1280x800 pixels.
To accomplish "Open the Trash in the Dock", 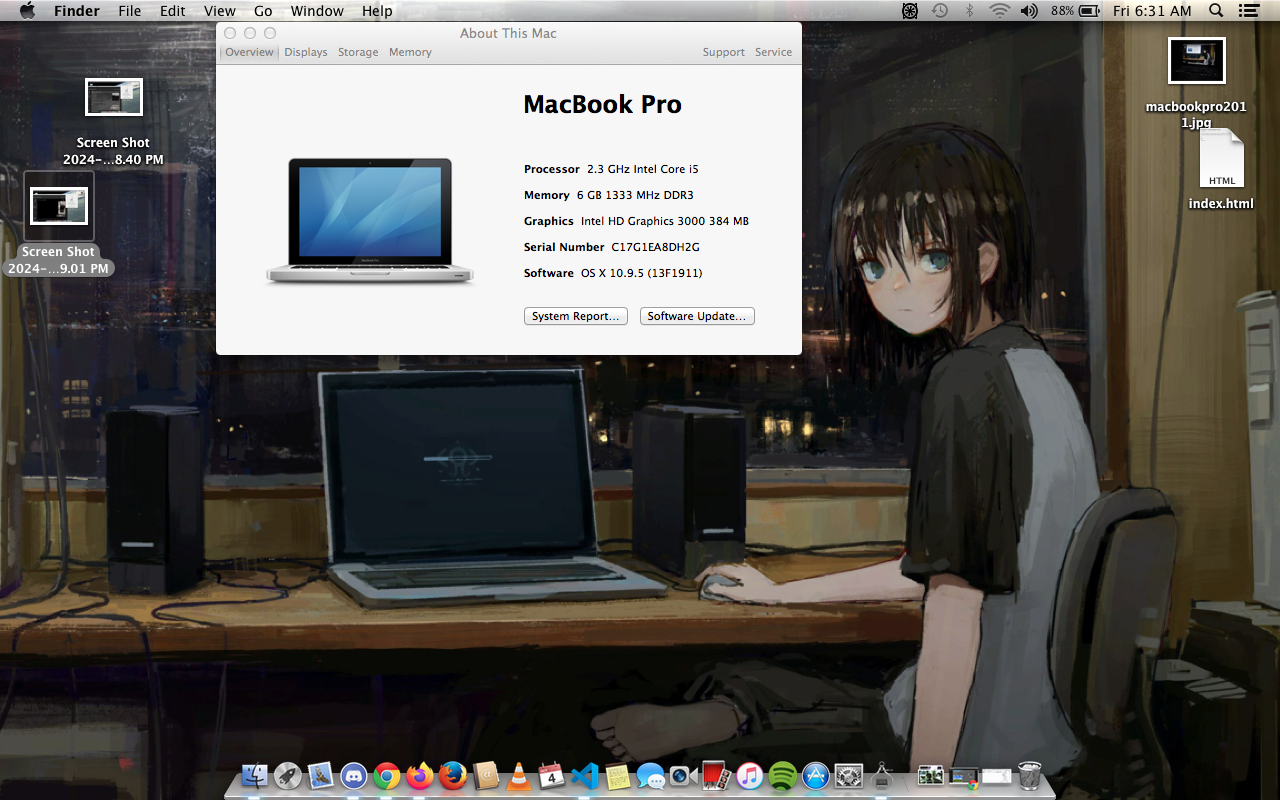I will [1029, 775].
